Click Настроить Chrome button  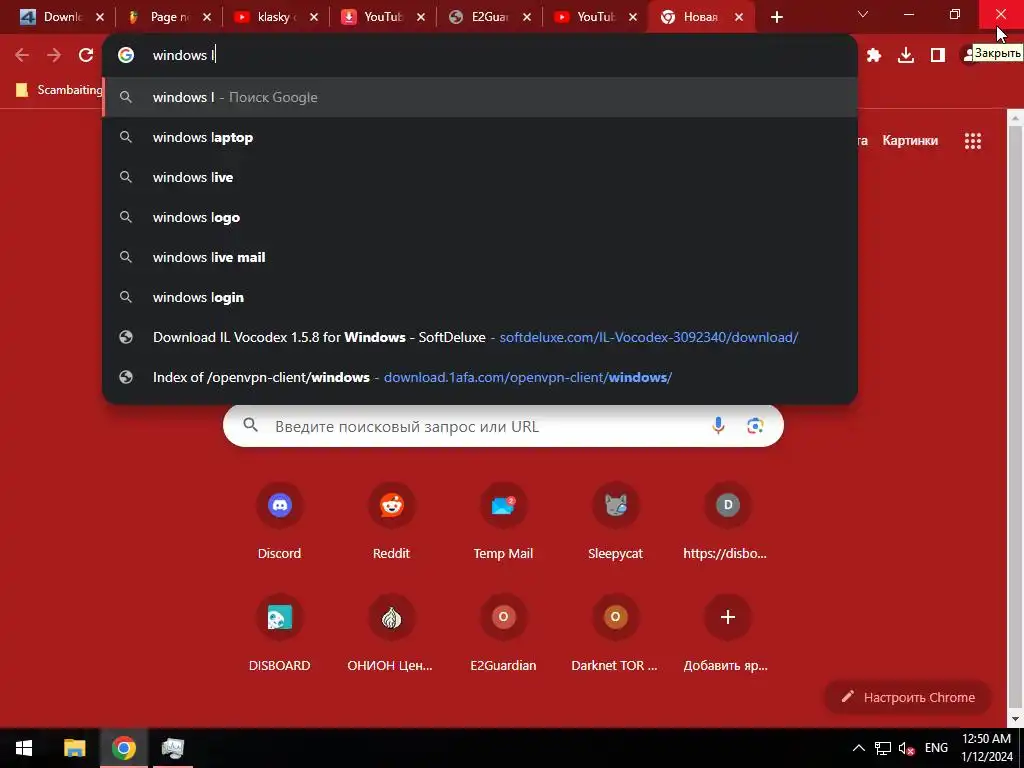(x=908, y=697)
